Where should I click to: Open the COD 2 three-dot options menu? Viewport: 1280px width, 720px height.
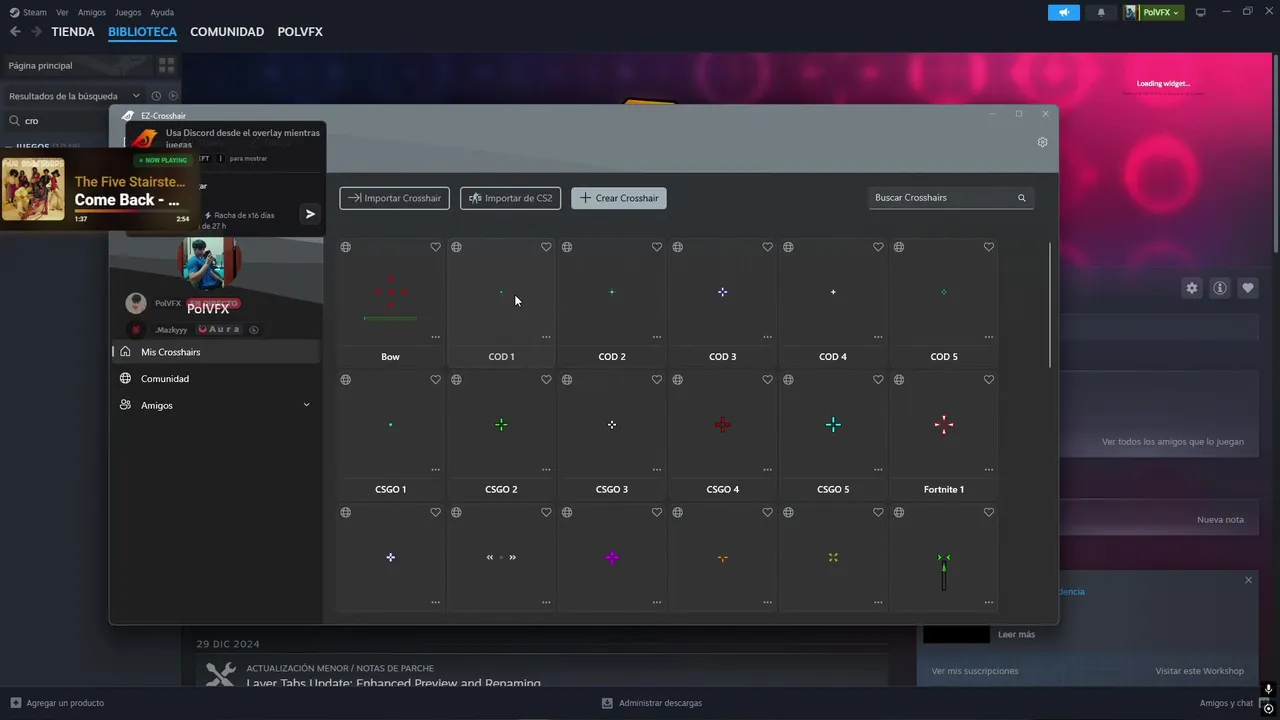657,337
